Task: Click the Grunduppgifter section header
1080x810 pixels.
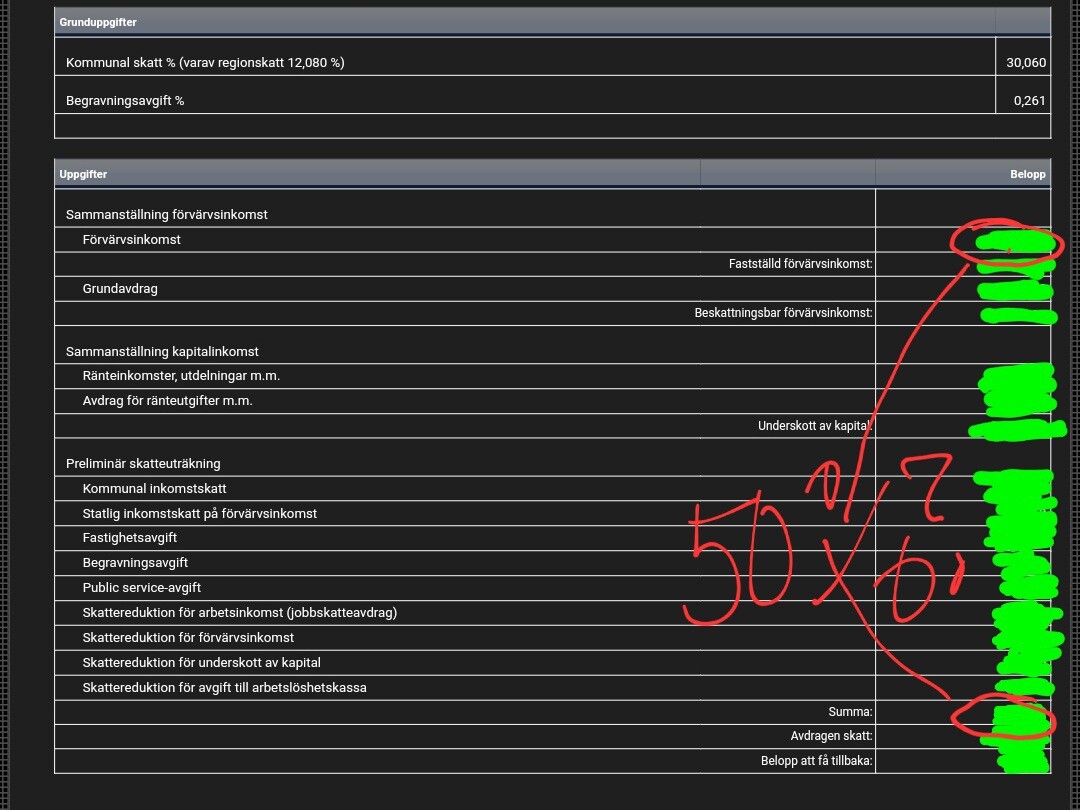Action: coord(98,22)
